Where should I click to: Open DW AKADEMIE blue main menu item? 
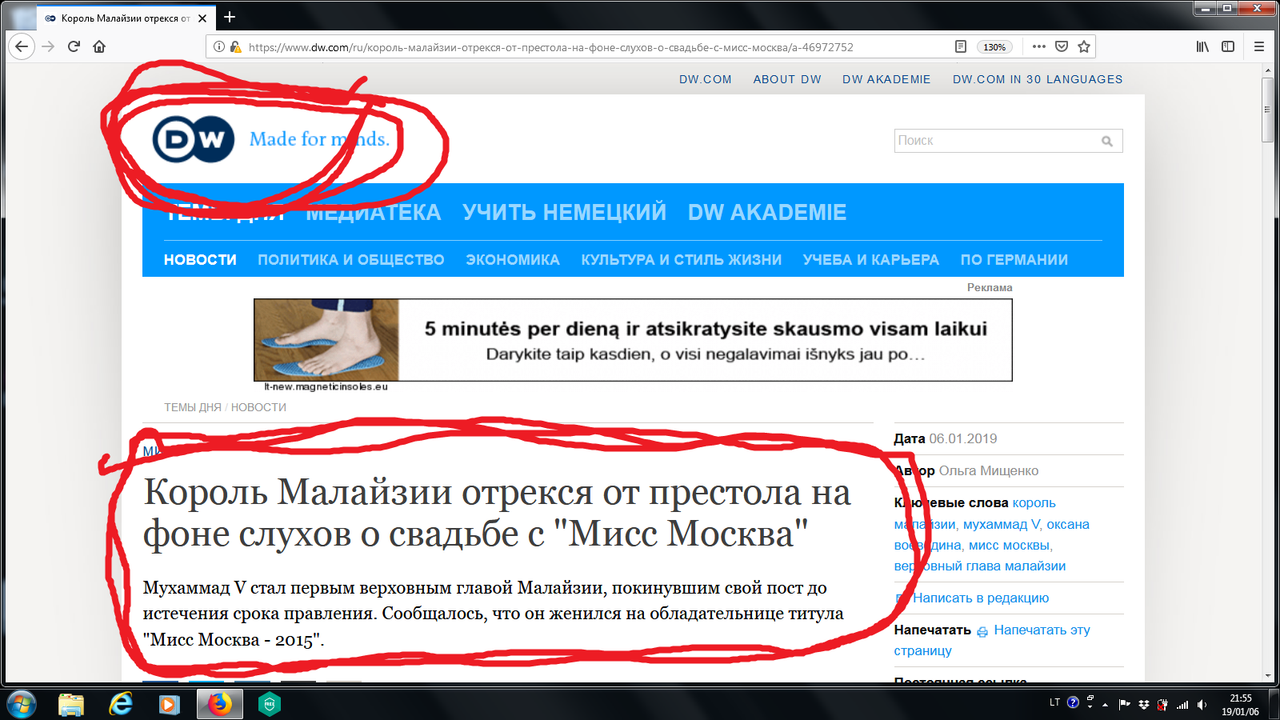[767, 212]
